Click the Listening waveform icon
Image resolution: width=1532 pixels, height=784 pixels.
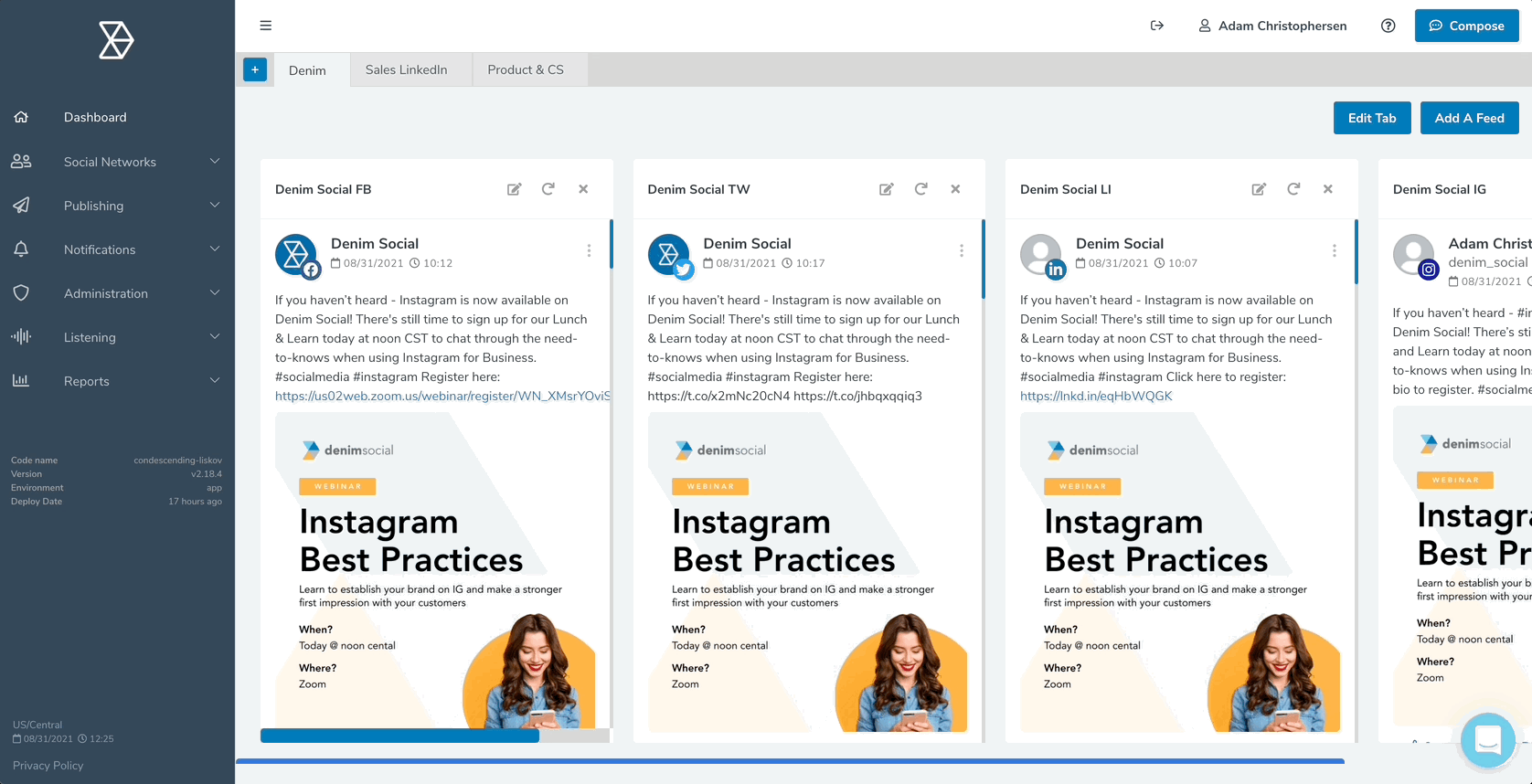21,337
